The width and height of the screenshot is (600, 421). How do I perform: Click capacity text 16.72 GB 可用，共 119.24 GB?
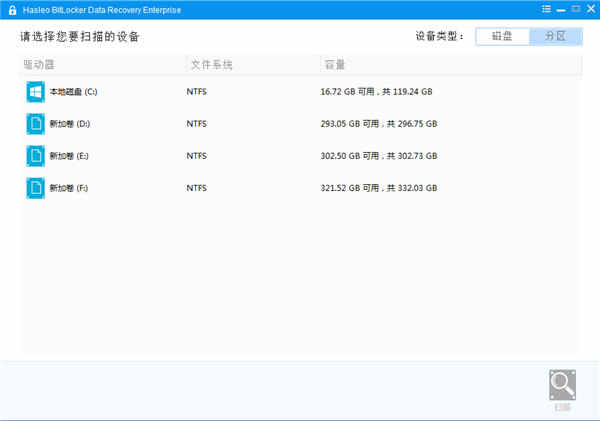[x=377, y=92]
